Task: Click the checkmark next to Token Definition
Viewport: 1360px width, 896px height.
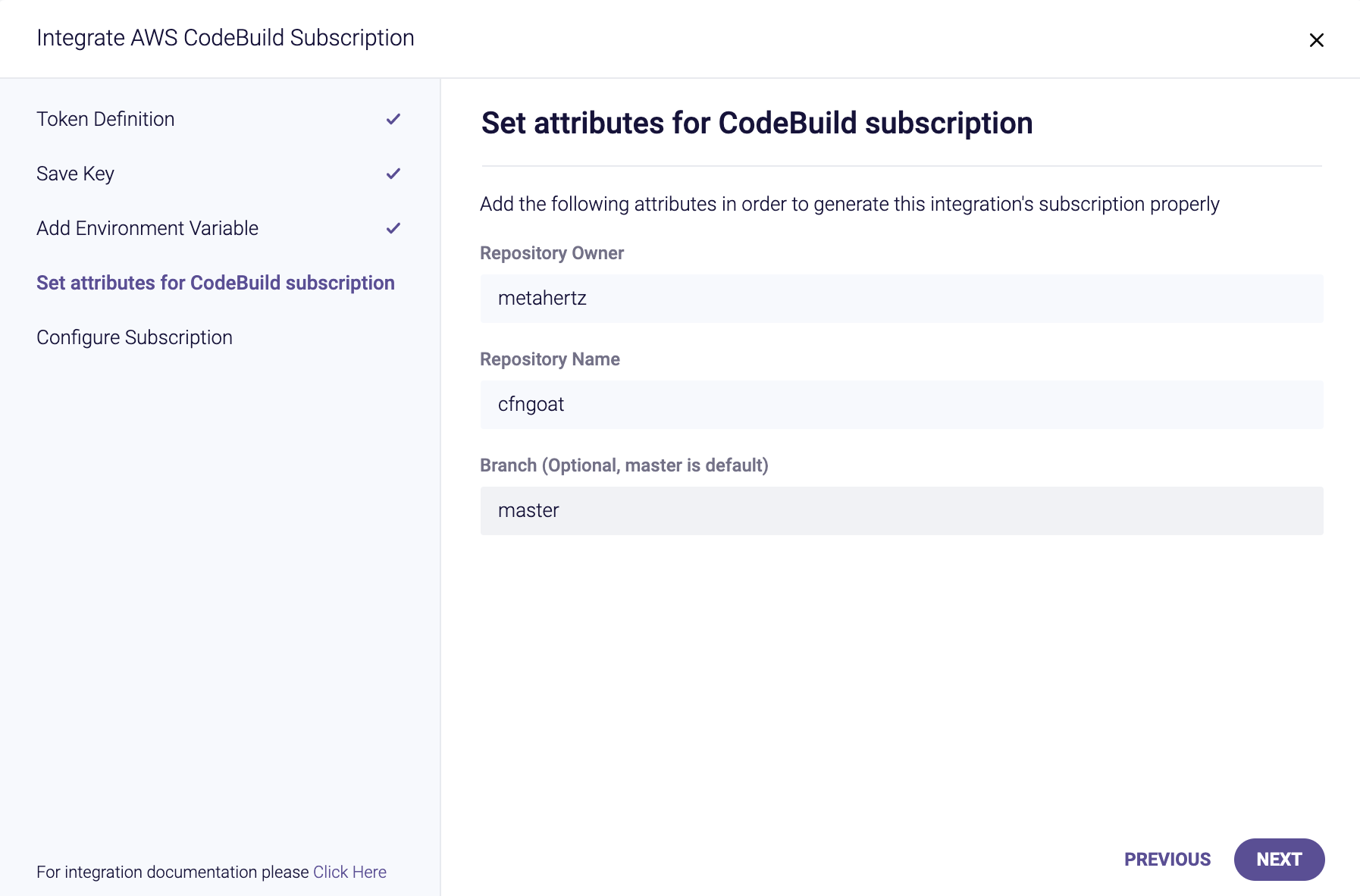Action: 393,119
